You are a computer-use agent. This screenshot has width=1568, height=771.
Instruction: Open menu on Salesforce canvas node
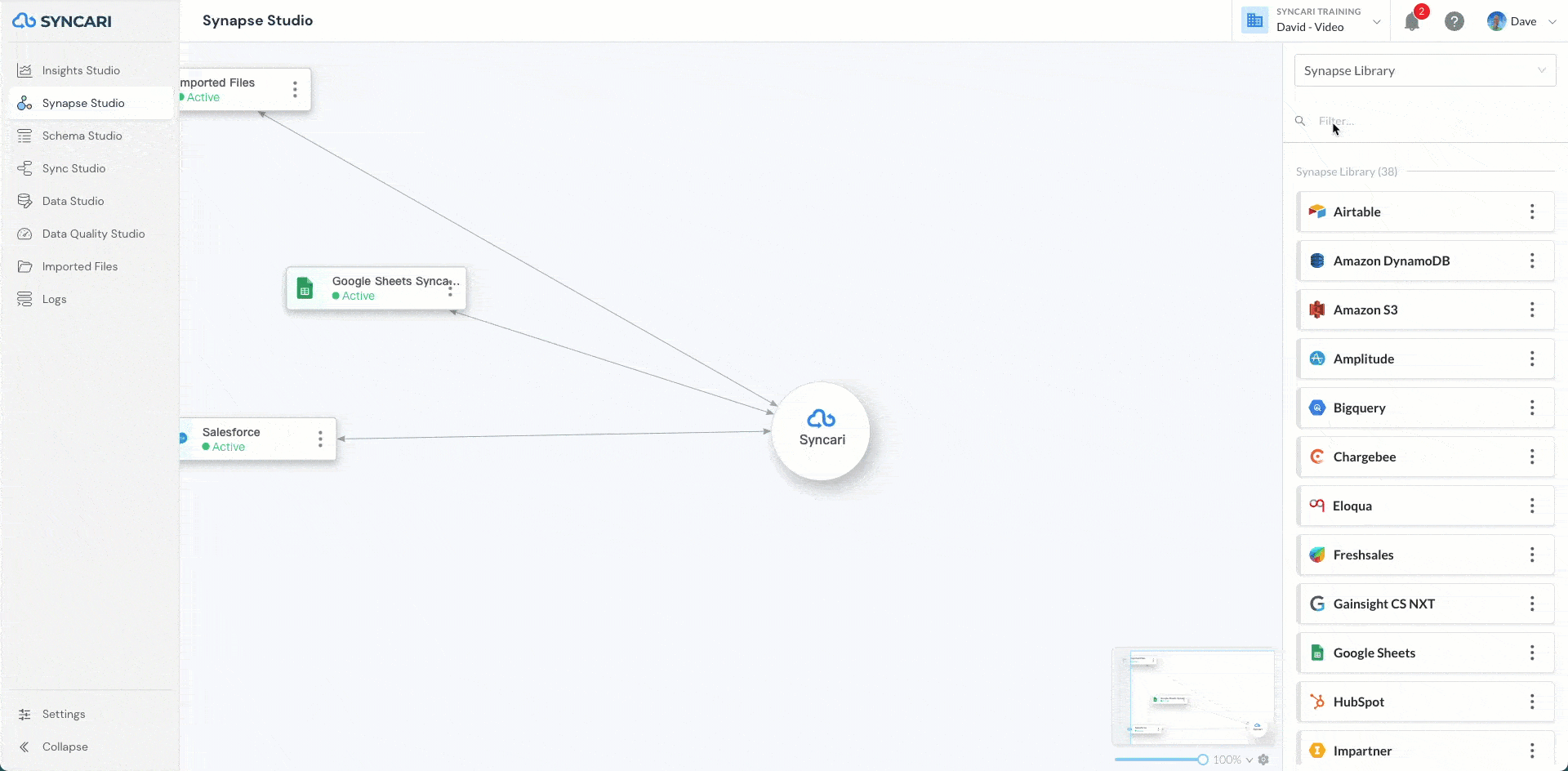(x=320, y=439)
